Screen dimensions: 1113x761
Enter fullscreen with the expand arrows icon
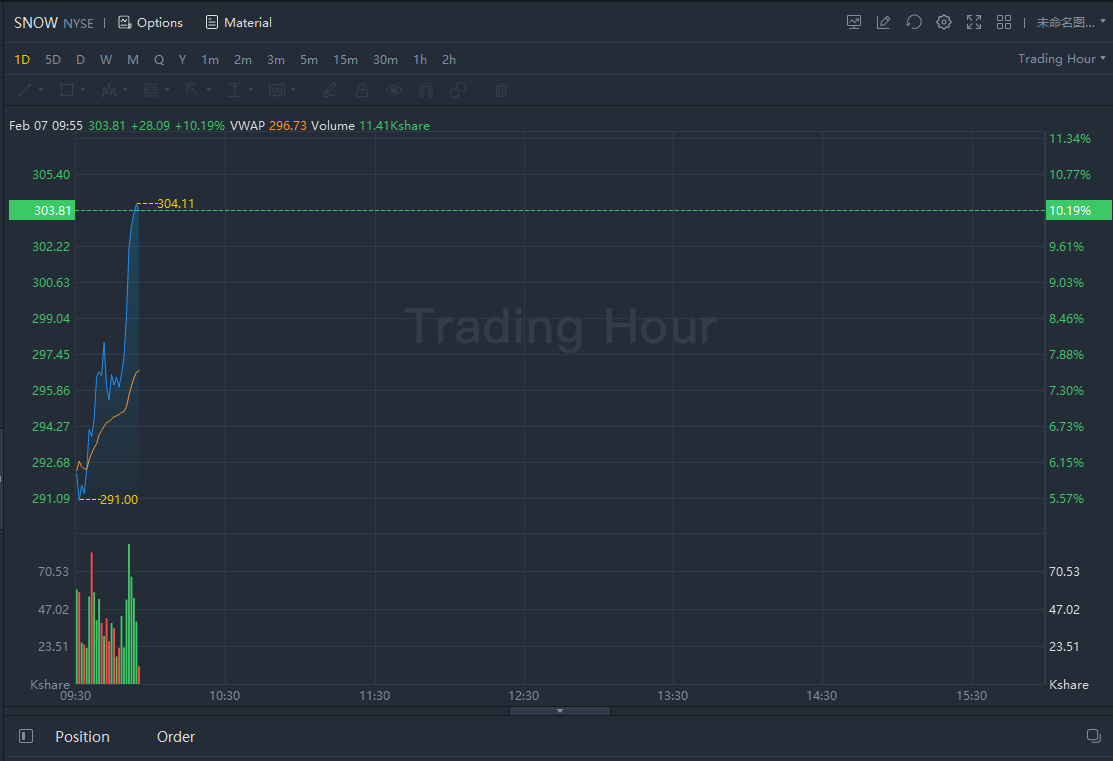(974, 23)
